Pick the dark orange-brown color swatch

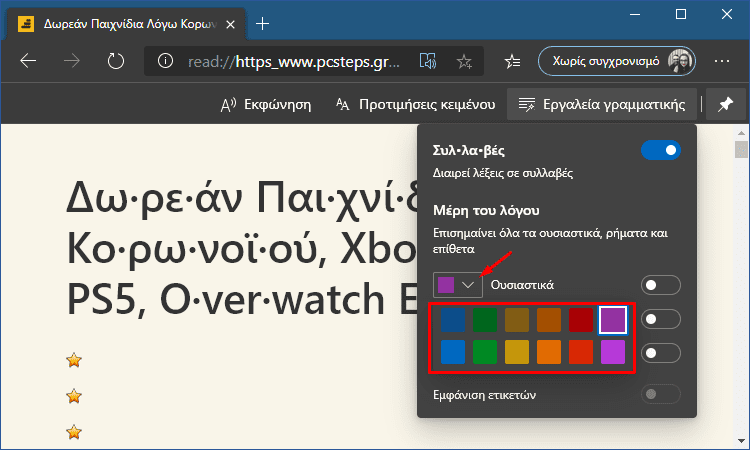click(549, 320)
